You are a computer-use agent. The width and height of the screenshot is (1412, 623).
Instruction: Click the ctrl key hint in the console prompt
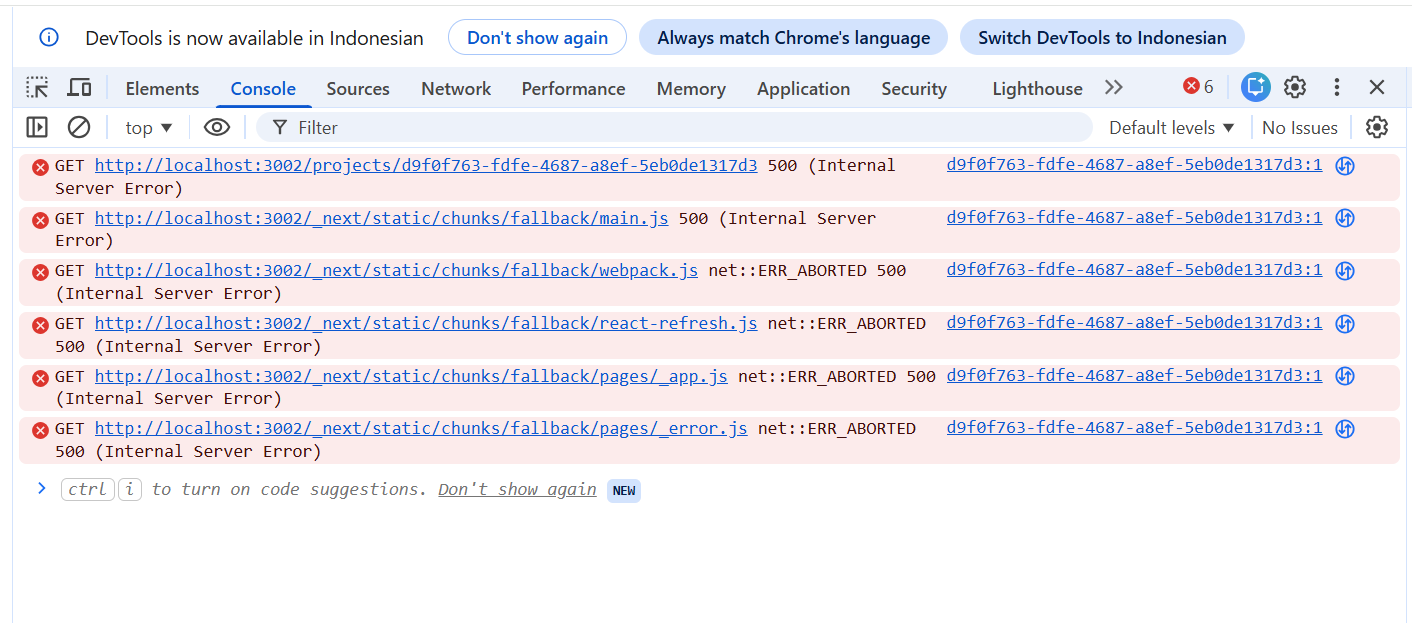coord(88,489)
